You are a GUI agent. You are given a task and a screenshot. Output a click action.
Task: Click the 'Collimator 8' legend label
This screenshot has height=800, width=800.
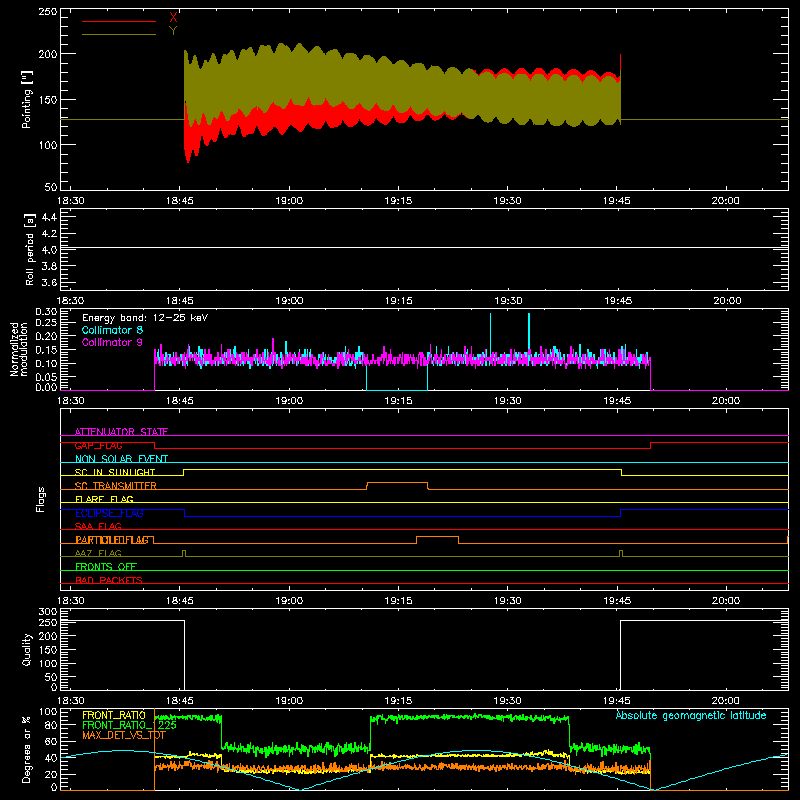point(112,330)
